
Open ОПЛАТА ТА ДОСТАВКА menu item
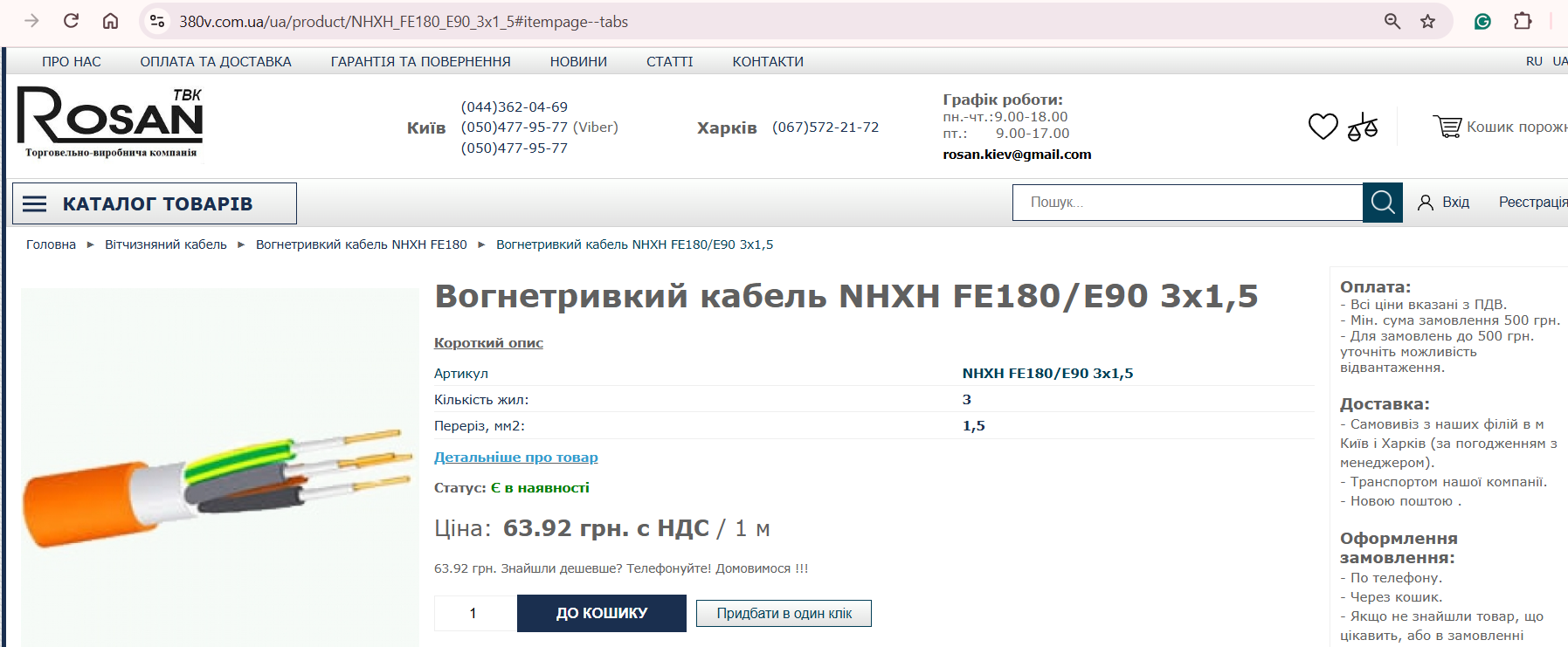click(216, 61)
